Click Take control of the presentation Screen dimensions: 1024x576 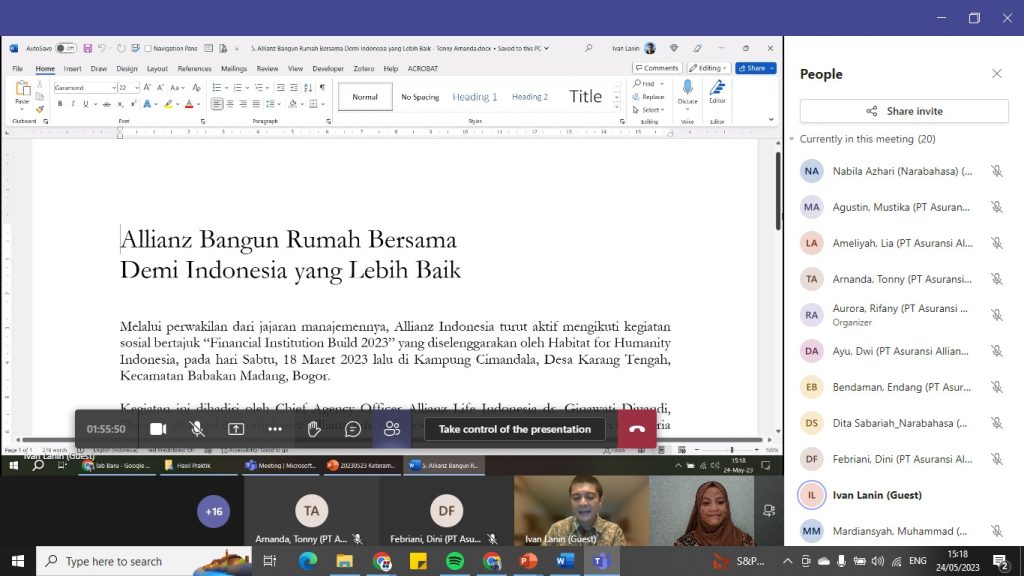tap(515, 429)
